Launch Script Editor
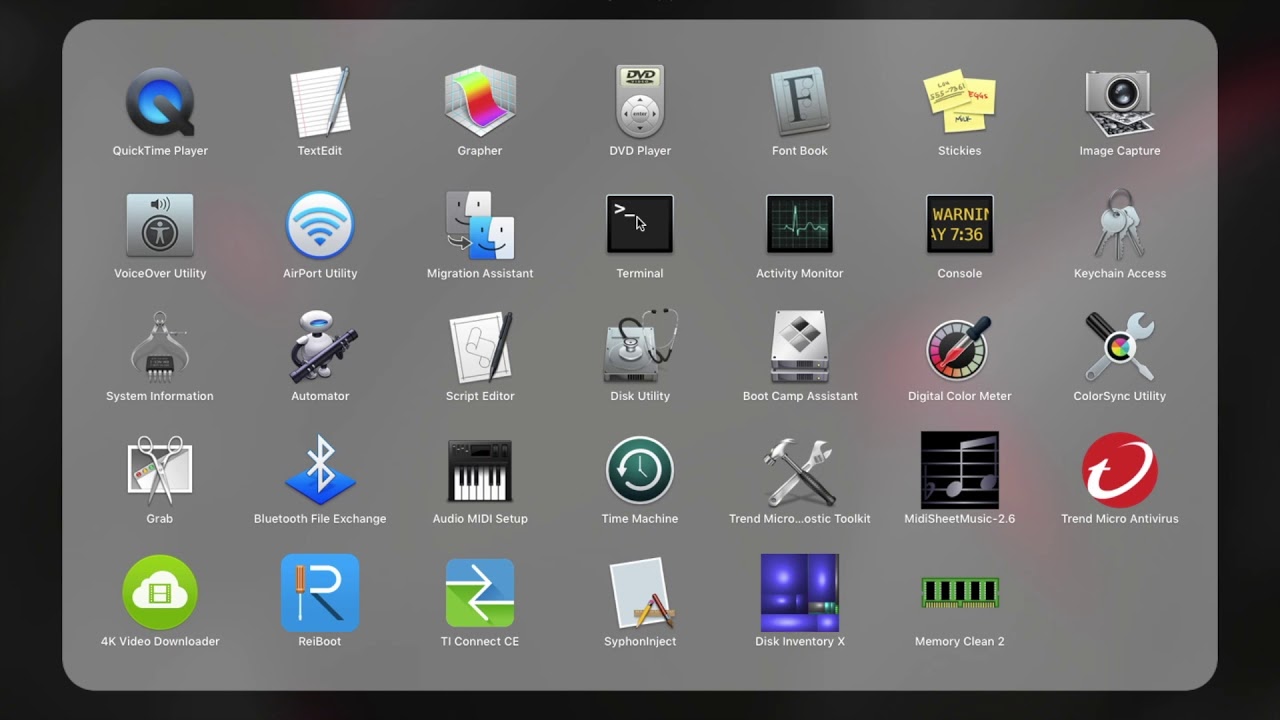The image size is (1280, 720). pyautogui.click(x=480, y=347)
